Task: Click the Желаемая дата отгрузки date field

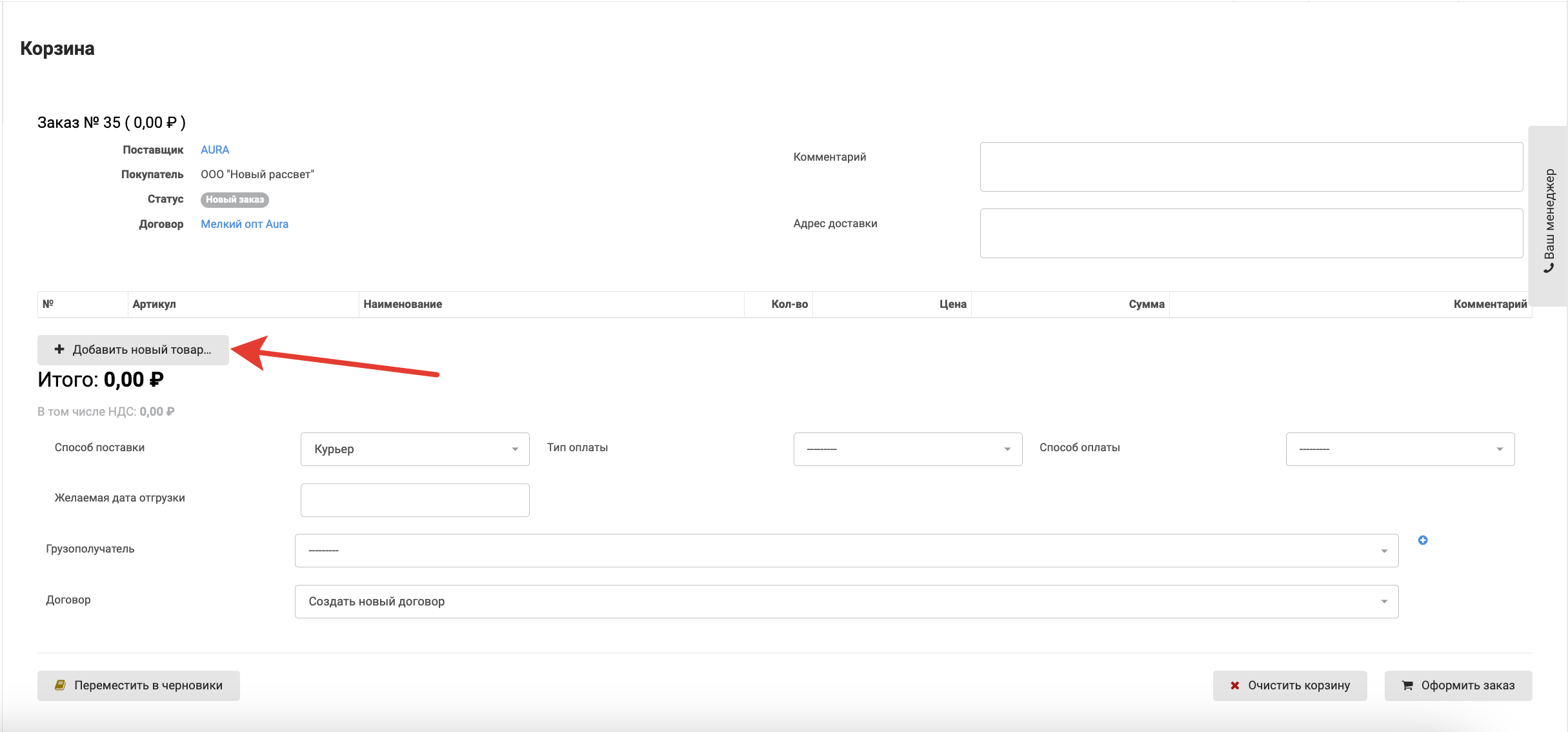Action: (415, 500)
